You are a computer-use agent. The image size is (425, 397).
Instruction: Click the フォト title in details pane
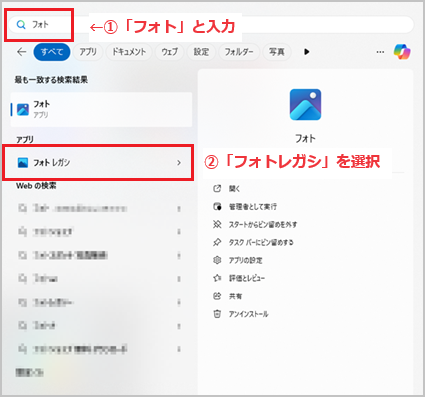pyautogui.click(x=305, y=138)
